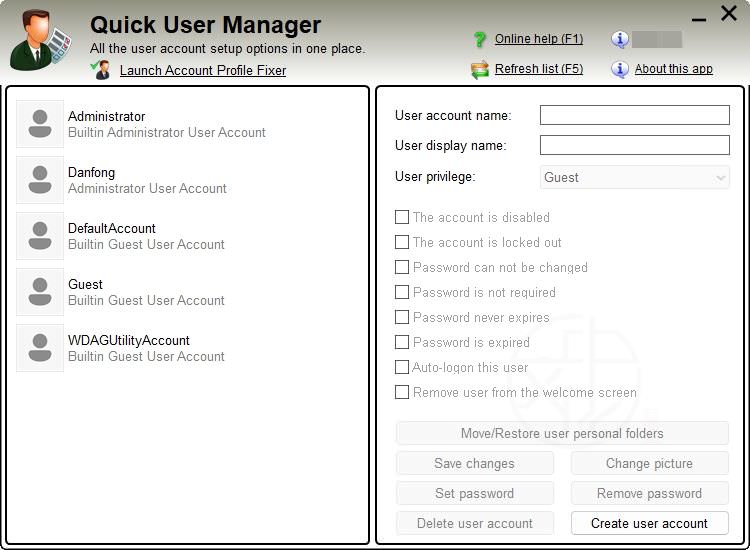The height and width of the screenshot is (550, 750).
Task: Click the Danfong user avatar icon
Action: pos(40,180)
